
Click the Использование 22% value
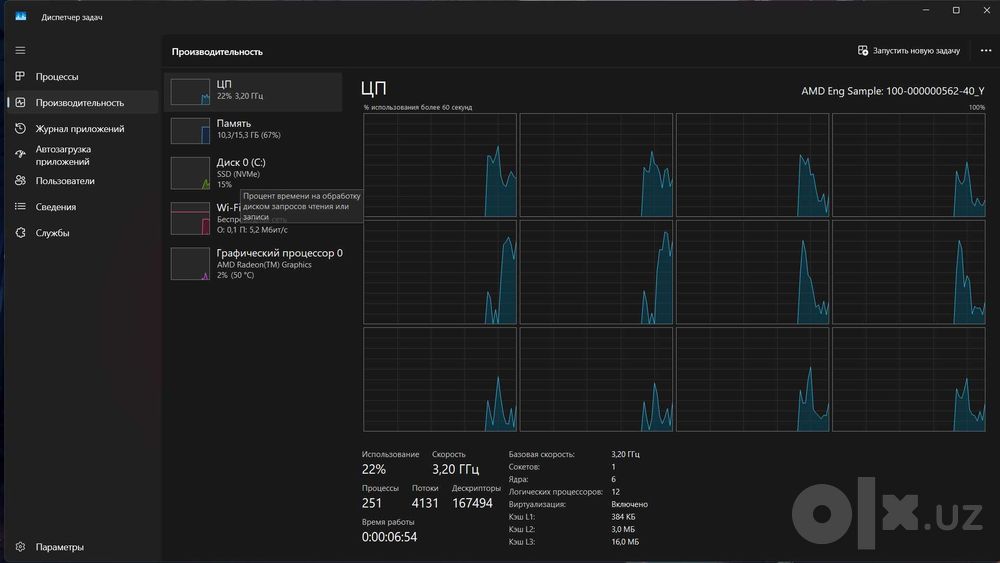[374, 469]
